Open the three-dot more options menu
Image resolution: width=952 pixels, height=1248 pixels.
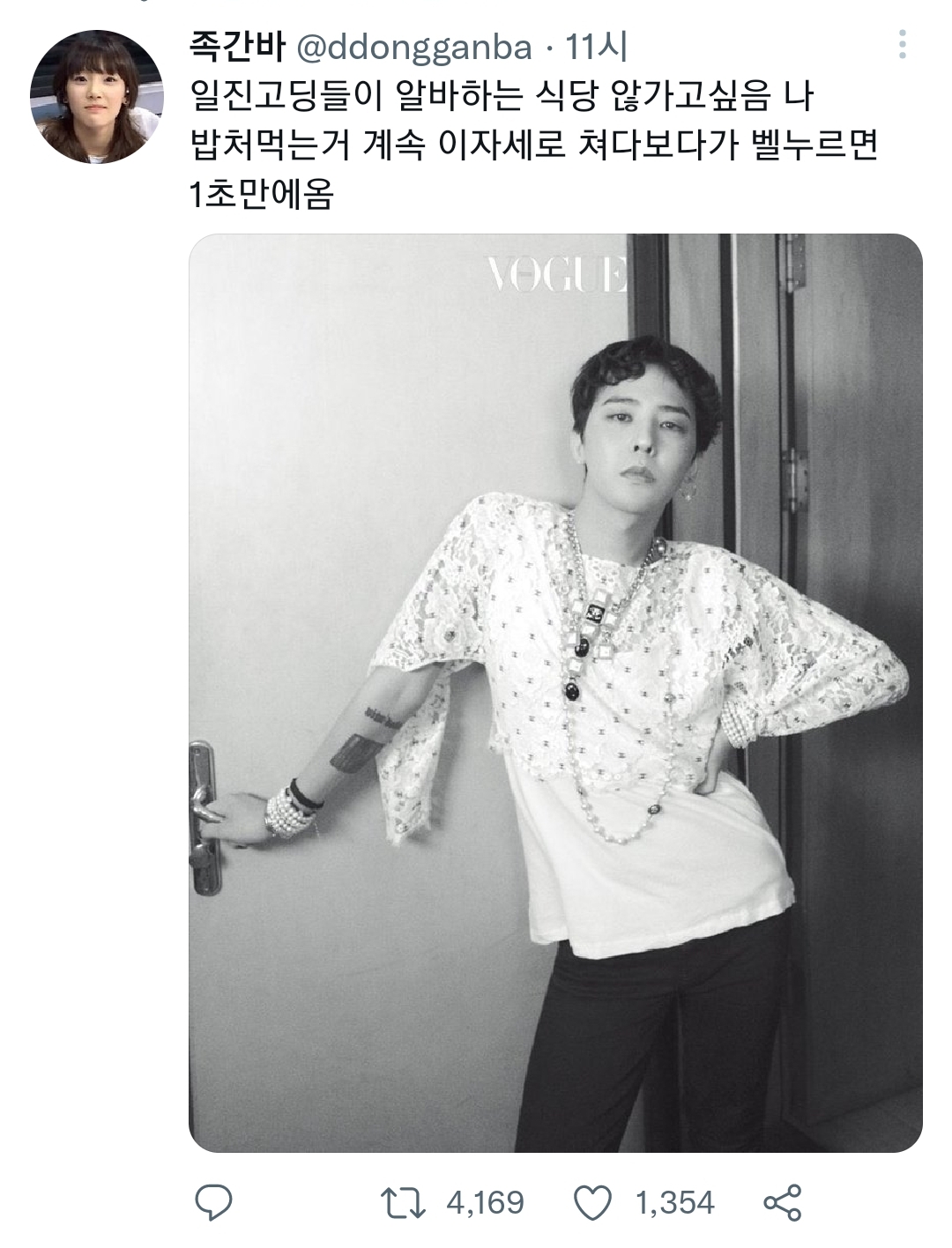pos(902,44)
